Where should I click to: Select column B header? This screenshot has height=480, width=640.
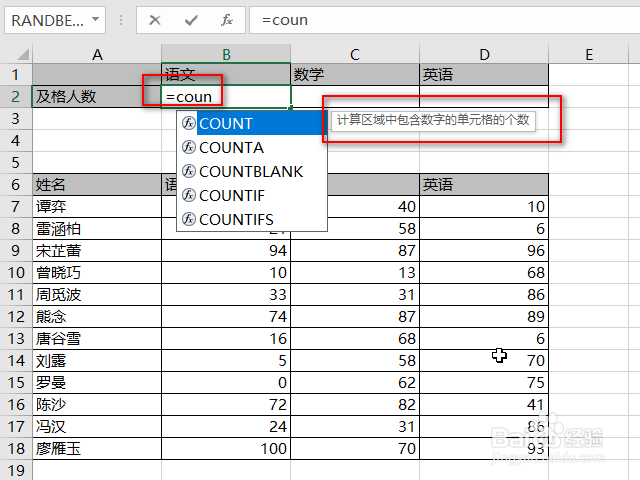coord(226,54)
